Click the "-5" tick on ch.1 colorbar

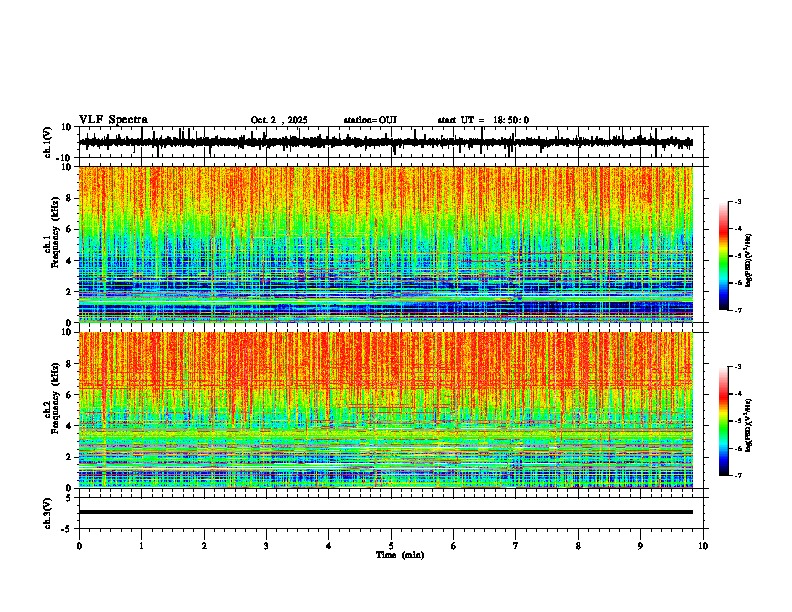pyautogui.click(x=737, y=256)
